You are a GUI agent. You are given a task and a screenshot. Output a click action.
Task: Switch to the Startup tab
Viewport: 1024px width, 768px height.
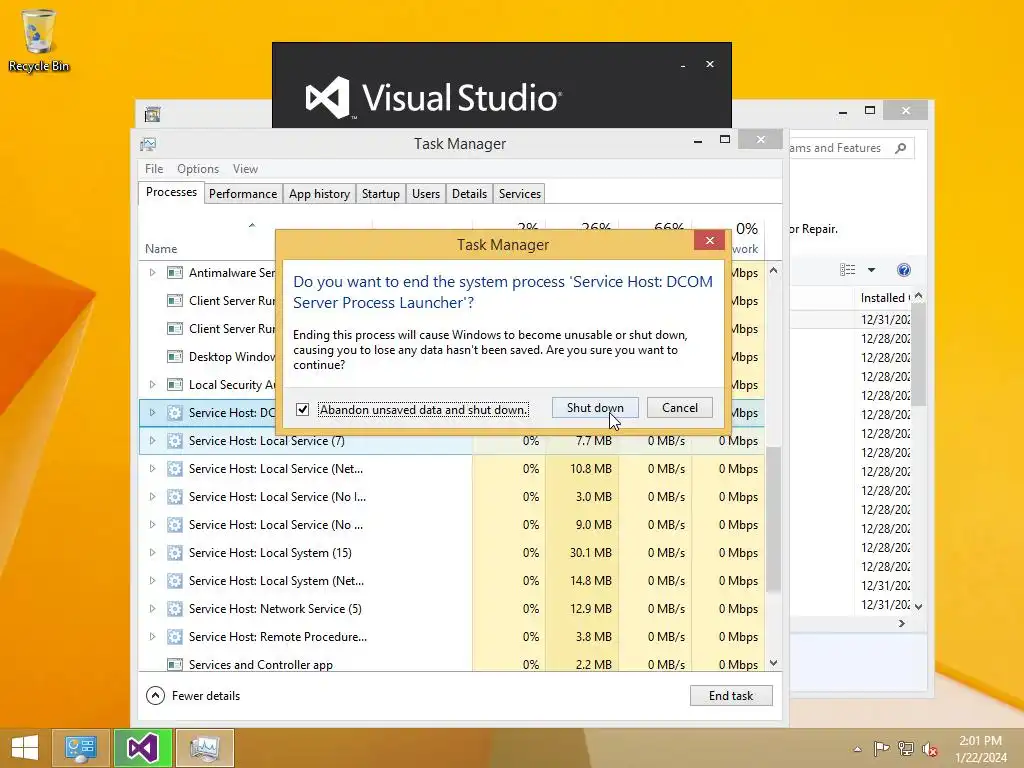click(x=381, y=194)
